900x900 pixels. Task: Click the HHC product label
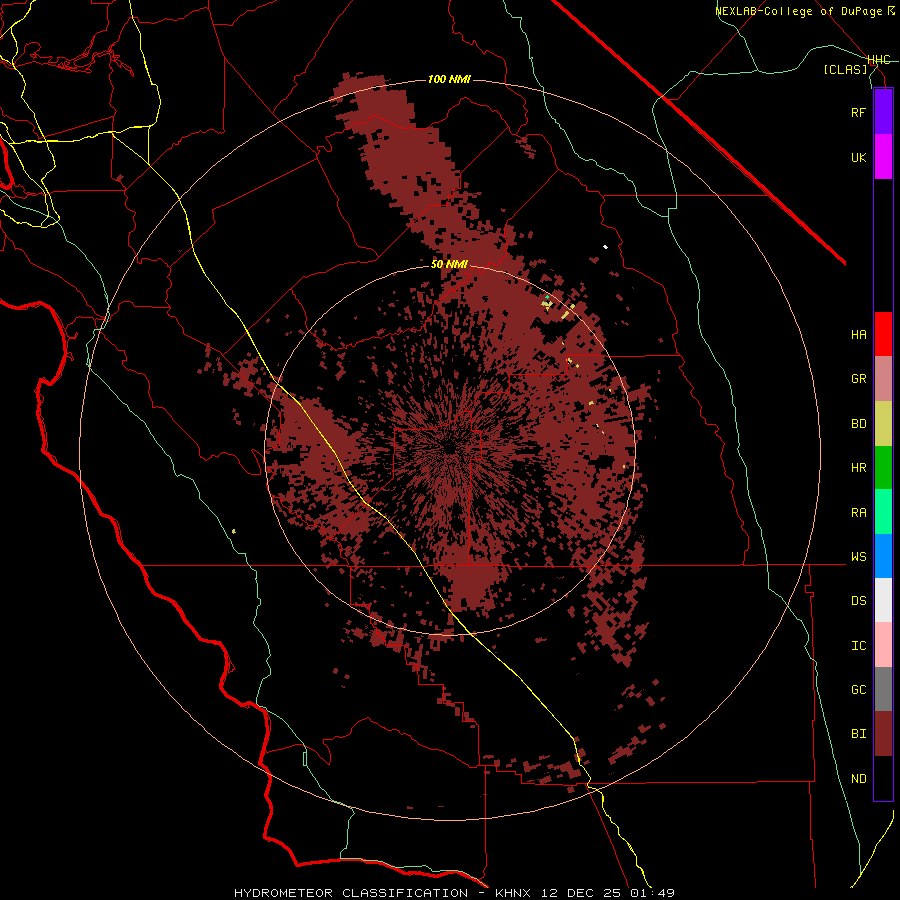(879, 60)
